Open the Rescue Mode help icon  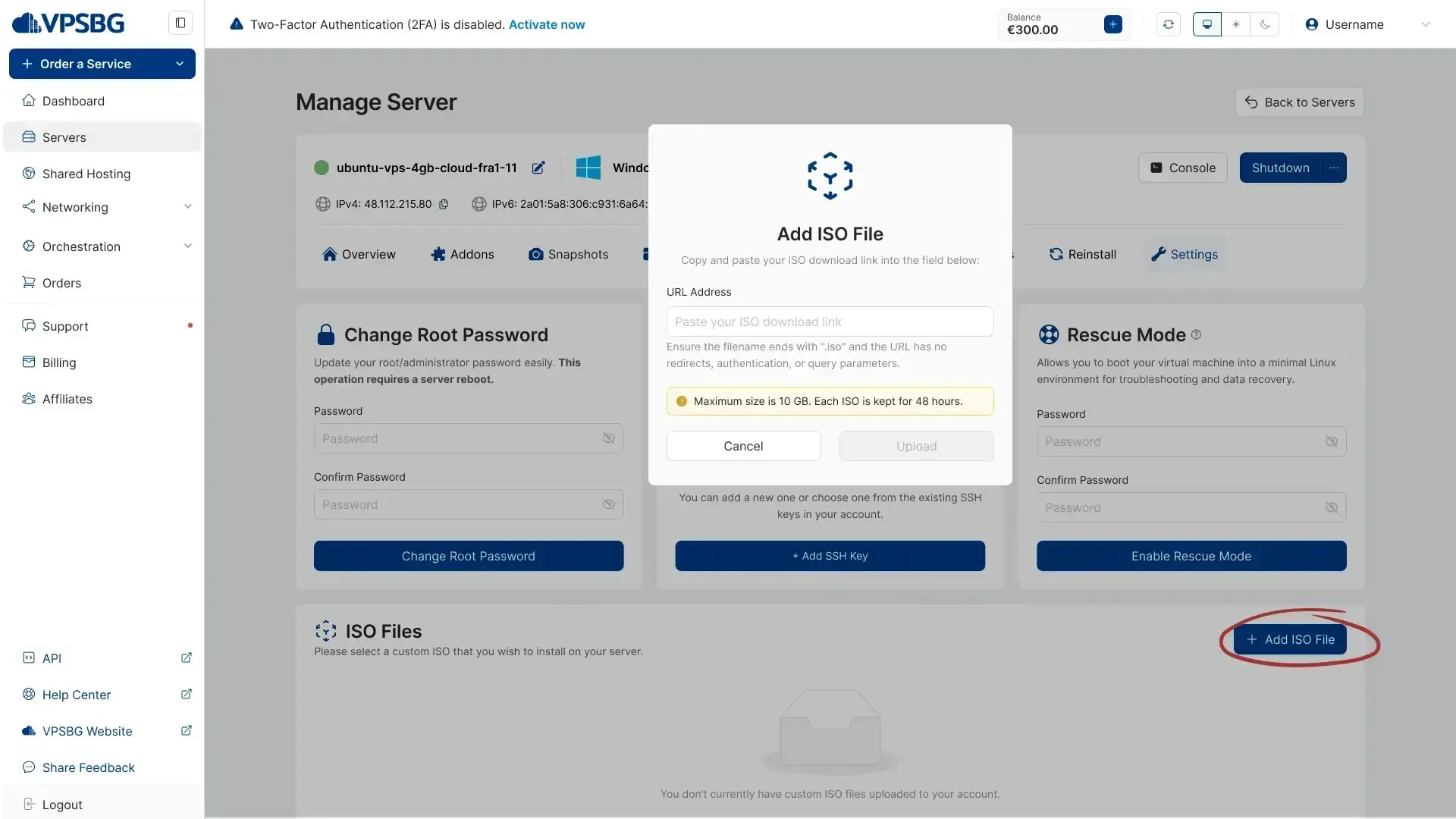point(1196,334)
